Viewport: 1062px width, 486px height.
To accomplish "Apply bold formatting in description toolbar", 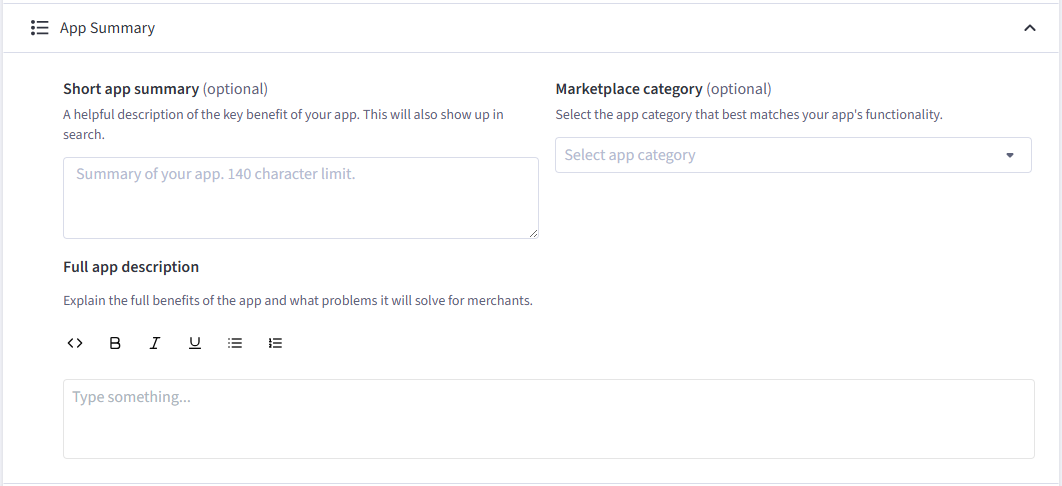I will pyautogui.click(x=115, y=343).
